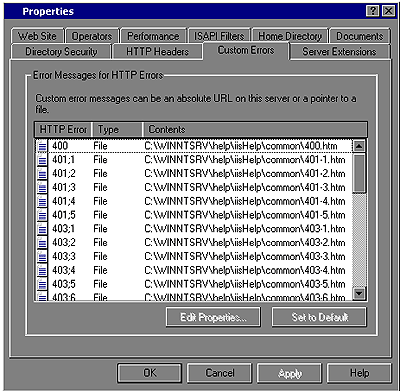The image size is (400, 392).
Task: Click the Set to Default button
Action: (319, 317)
